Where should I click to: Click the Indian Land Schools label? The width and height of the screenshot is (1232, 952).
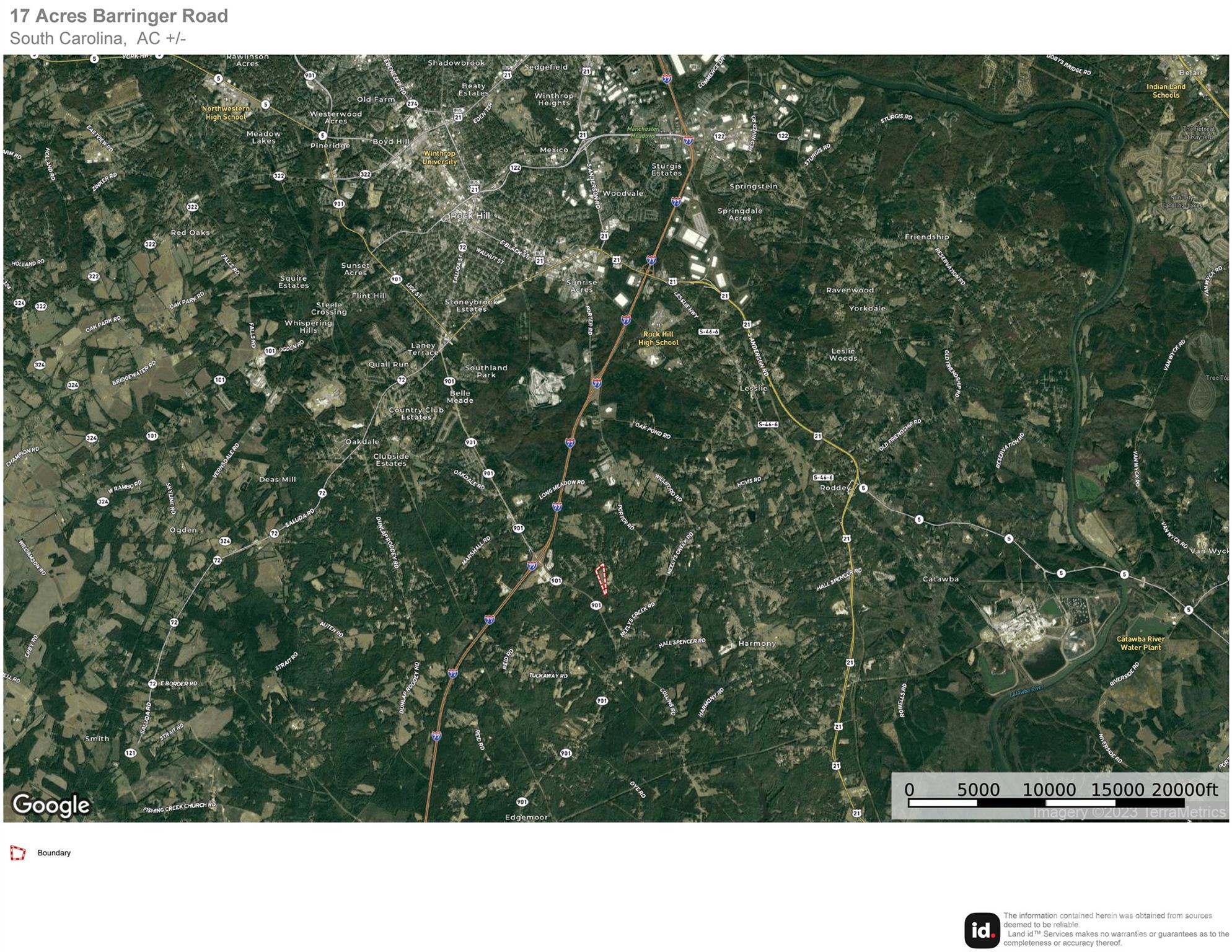pos(1165,90)
